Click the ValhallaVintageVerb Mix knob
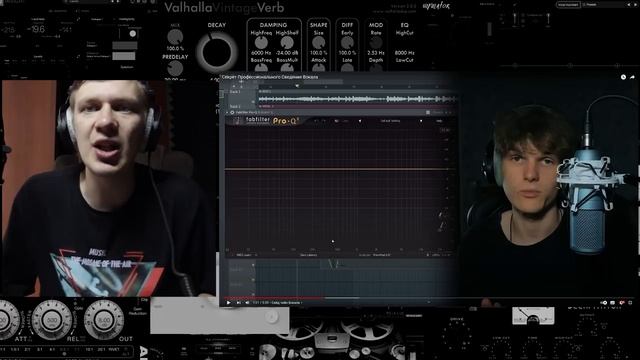The image size is (640, 360). [x=175, y=38]
